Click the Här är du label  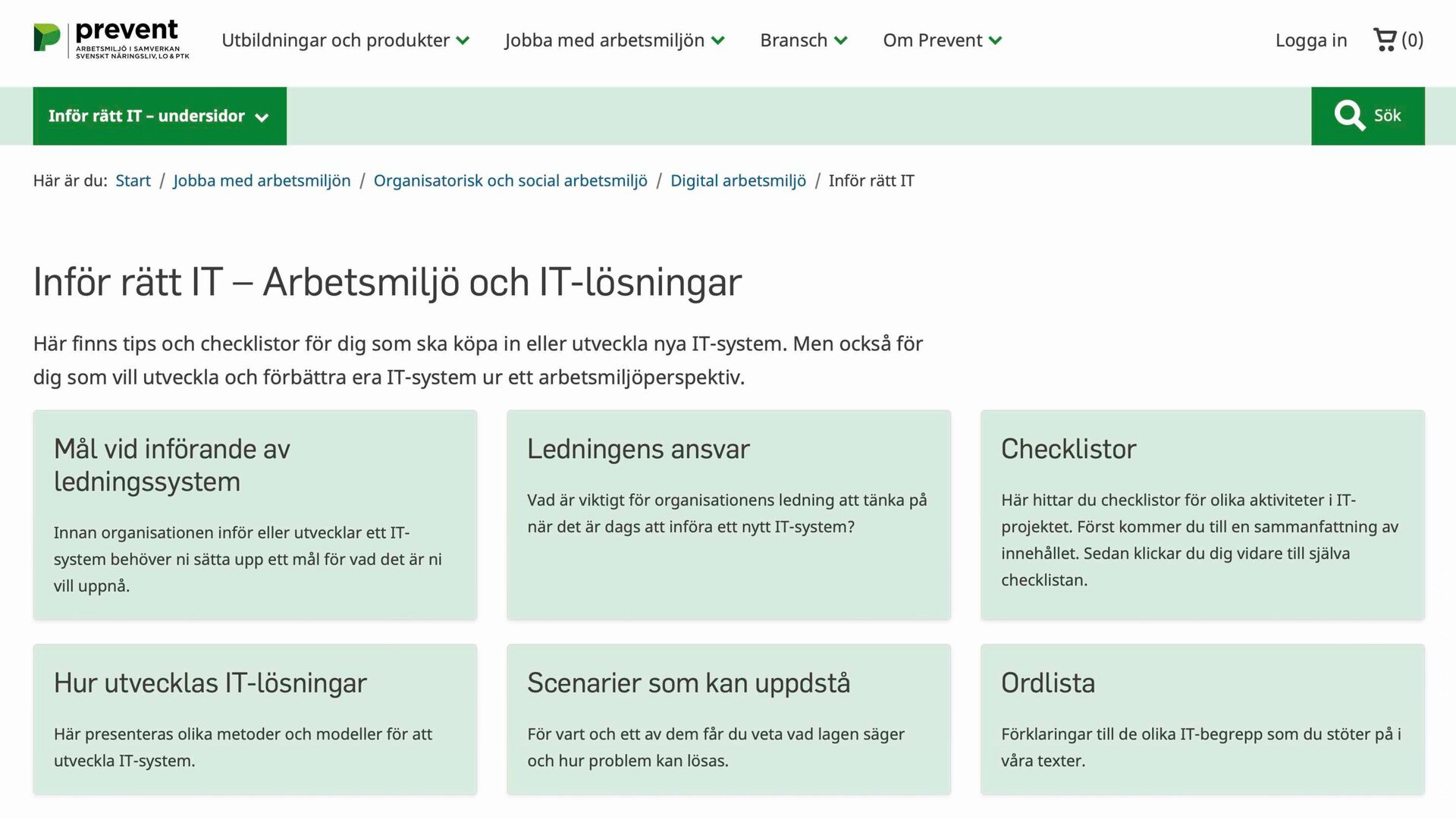coord(71,180)
